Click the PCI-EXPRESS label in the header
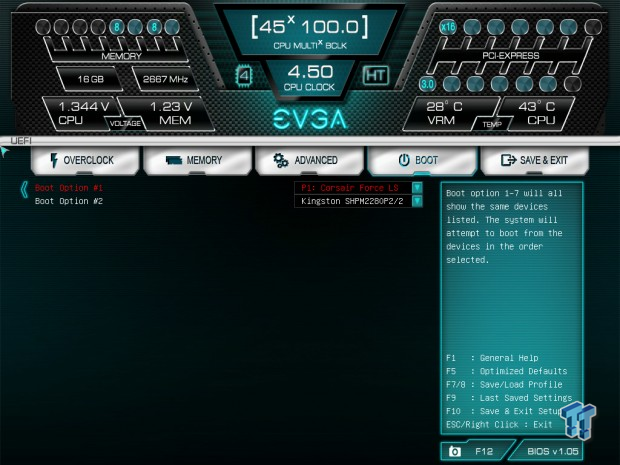Screen dimensions: 620x465 [510, 56]
